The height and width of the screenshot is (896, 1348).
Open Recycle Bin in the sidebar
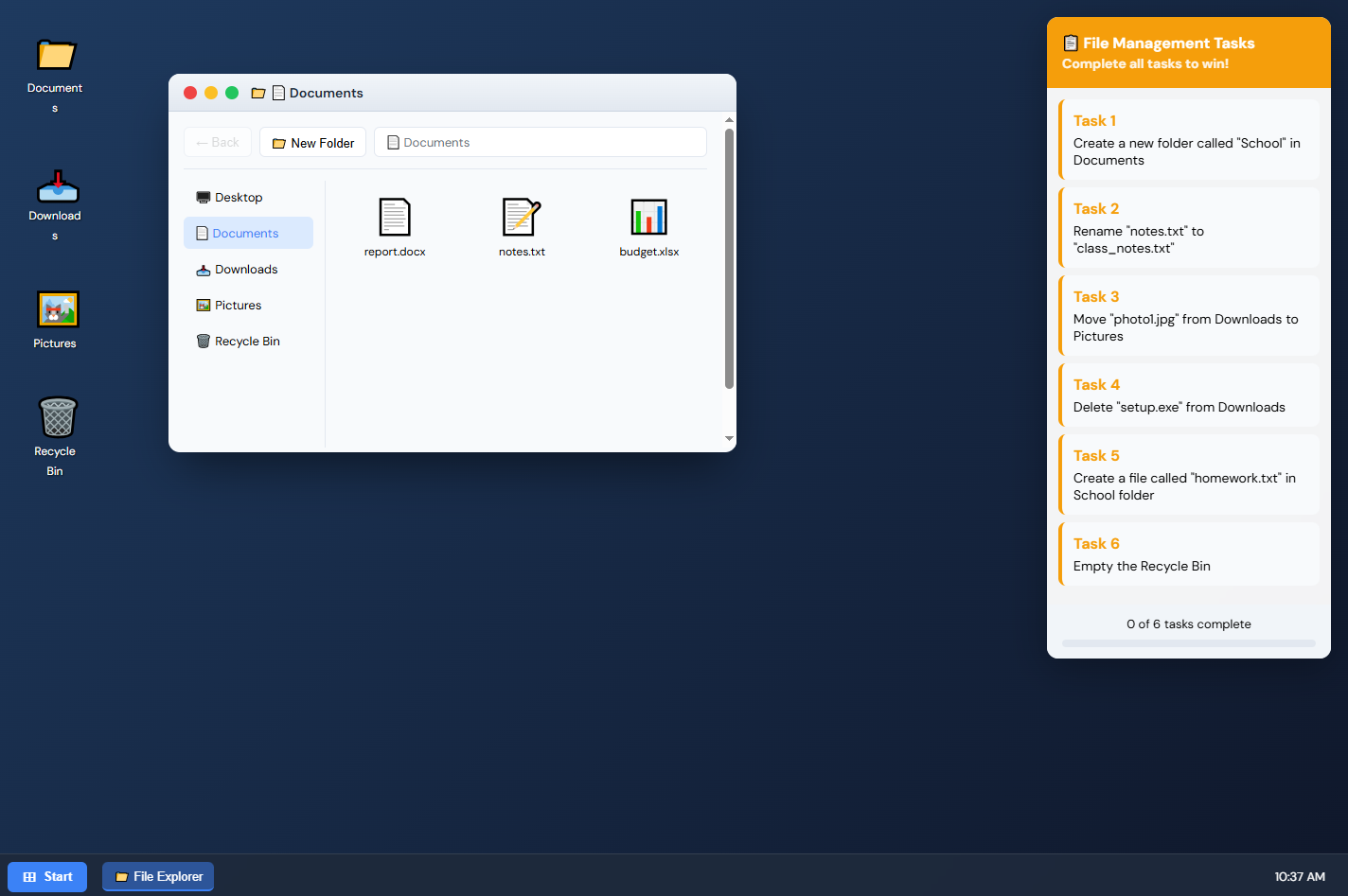point(248,342)
